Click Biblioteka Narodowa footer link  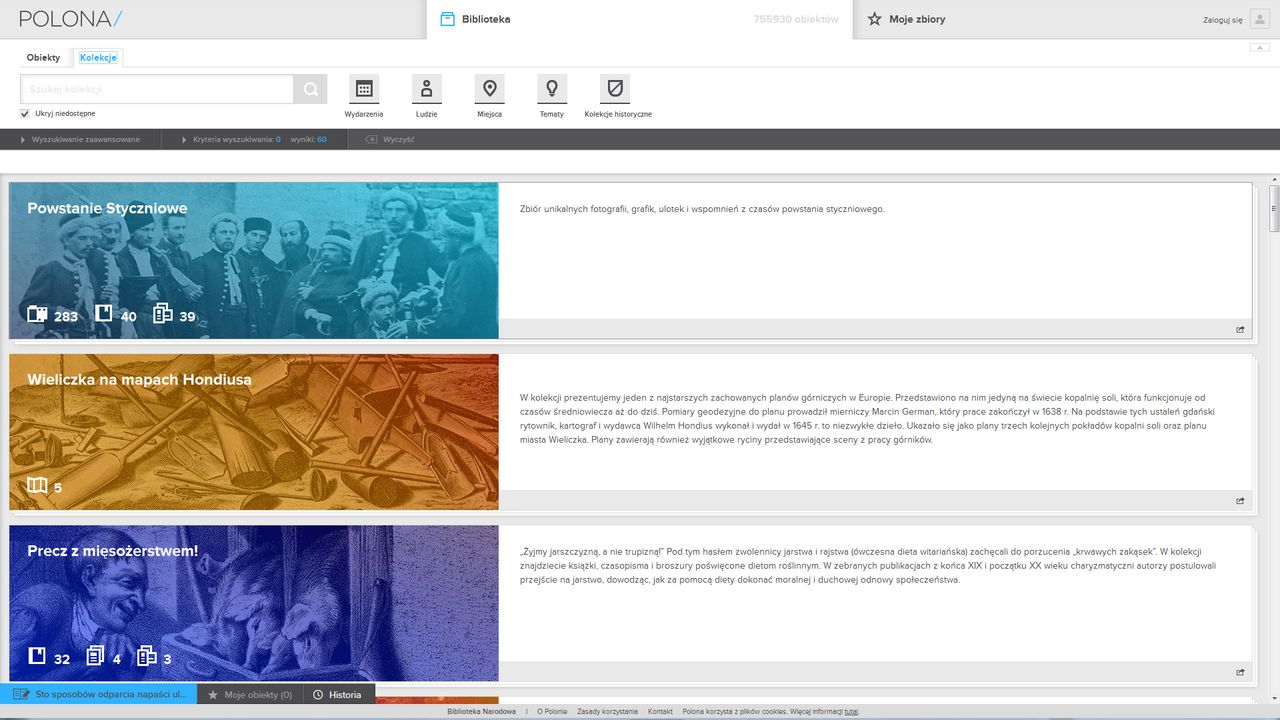482,712
